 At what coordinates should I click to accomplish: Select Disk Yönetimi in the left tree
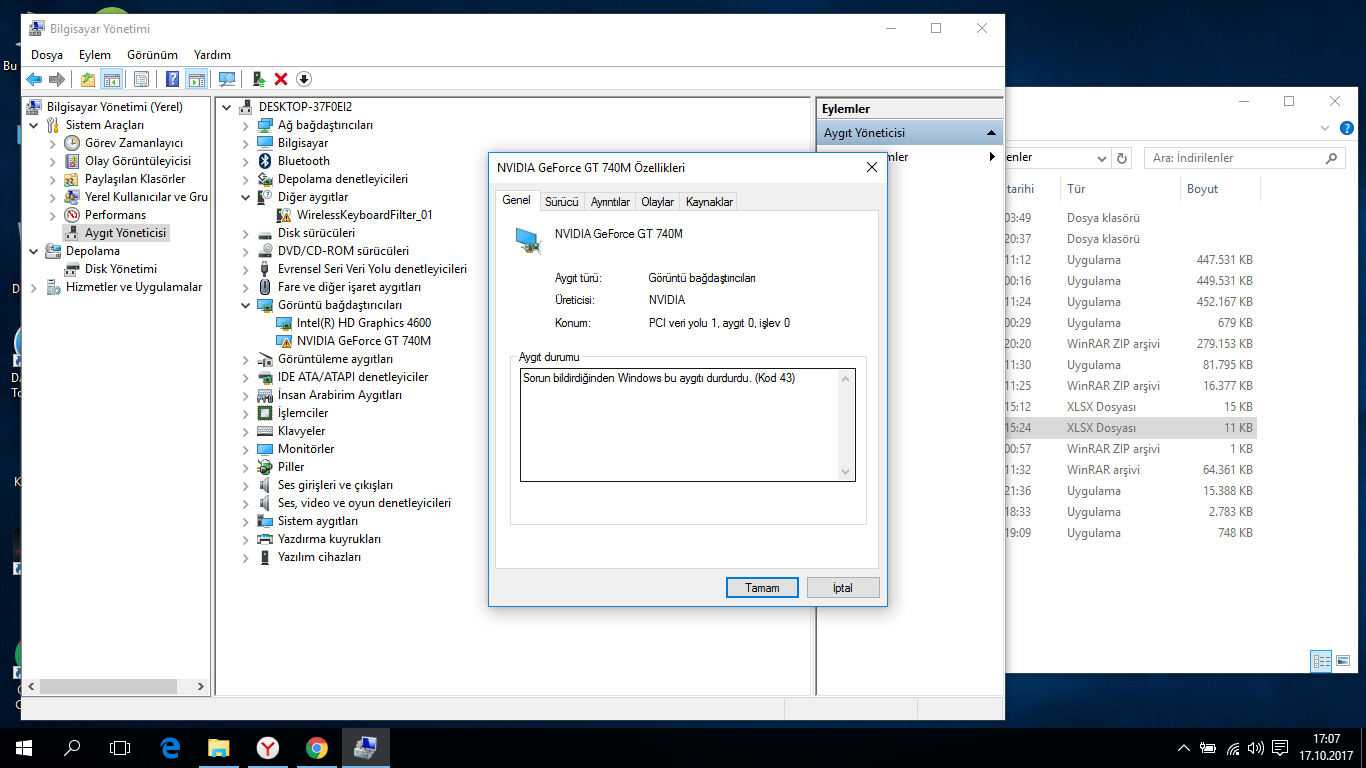pos(121,269)
